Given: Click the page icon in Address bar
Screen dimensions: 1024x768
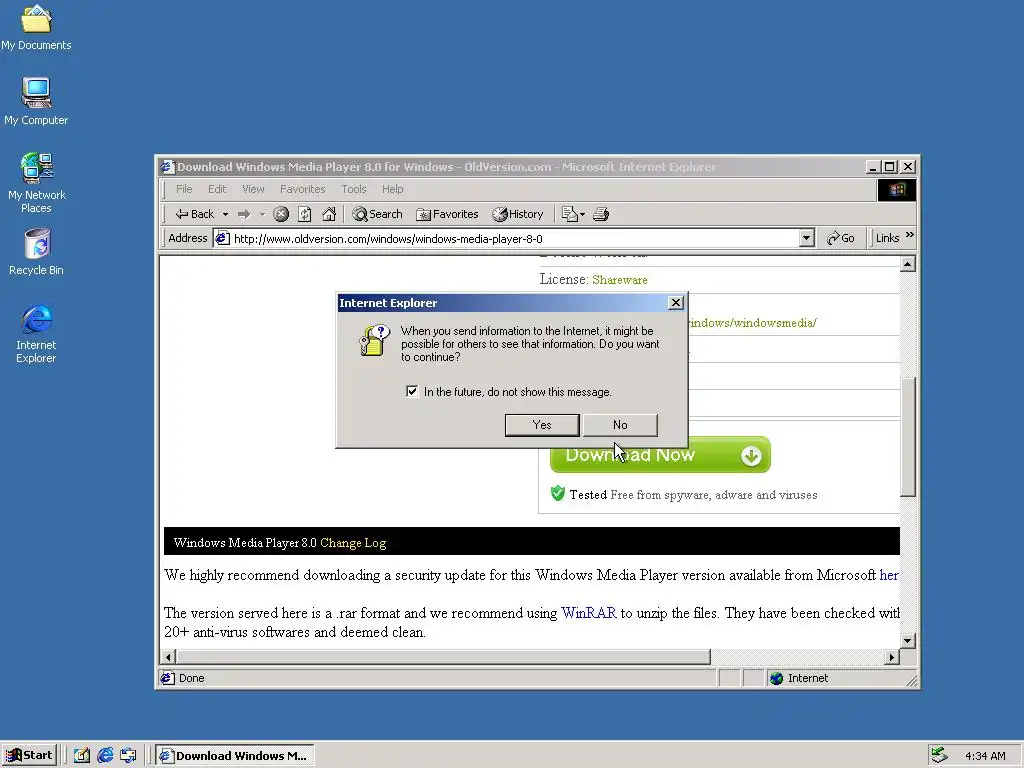Looking at the screenshot, I should tap(223, 238).
